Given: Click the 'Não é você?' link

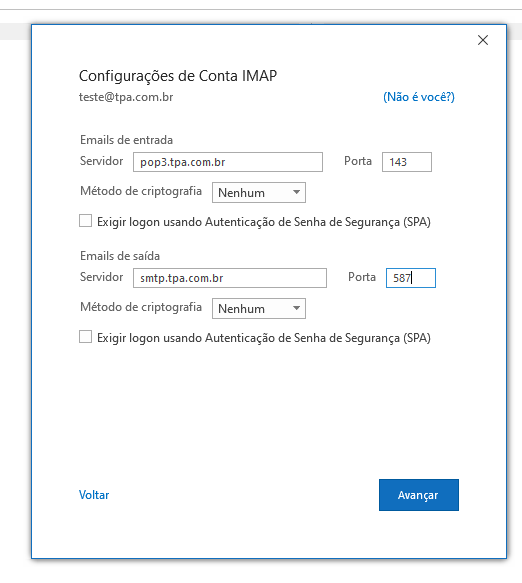Looking at the screenshot, I should pyautogui.click(x=419, y=97).
